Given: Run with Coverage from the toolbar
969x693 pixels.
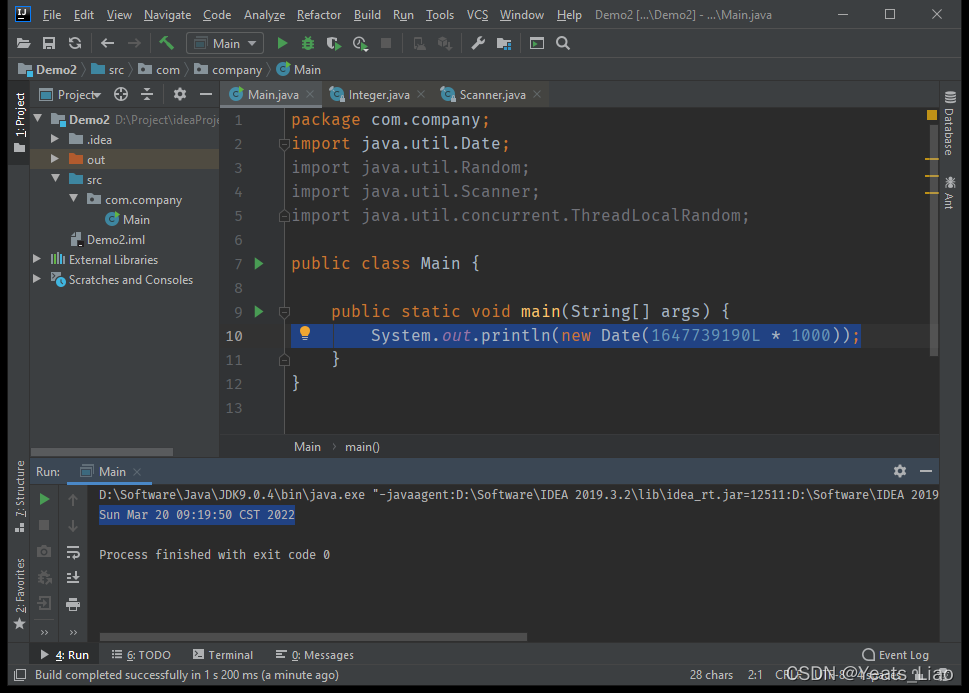Looking at the screenshot, I should [334, 43].
